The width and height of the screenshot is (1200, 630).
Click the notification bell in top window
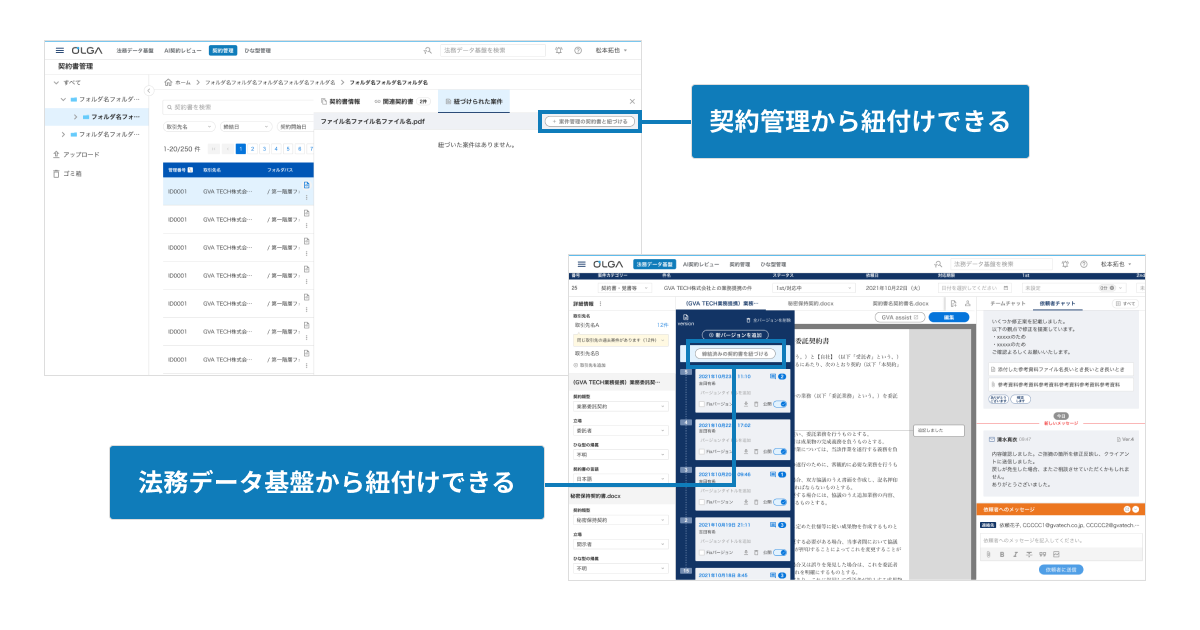(559, 50)
